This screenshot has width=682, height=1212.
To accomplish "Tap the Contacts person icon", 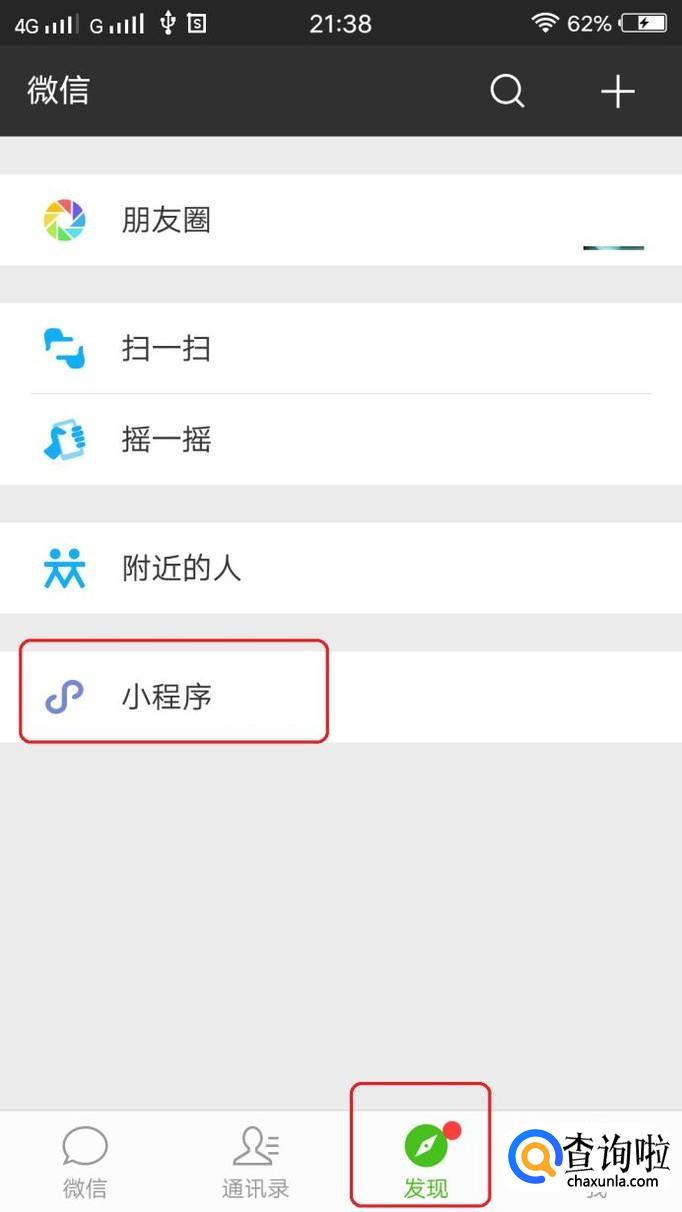I will coord(256,1146).
